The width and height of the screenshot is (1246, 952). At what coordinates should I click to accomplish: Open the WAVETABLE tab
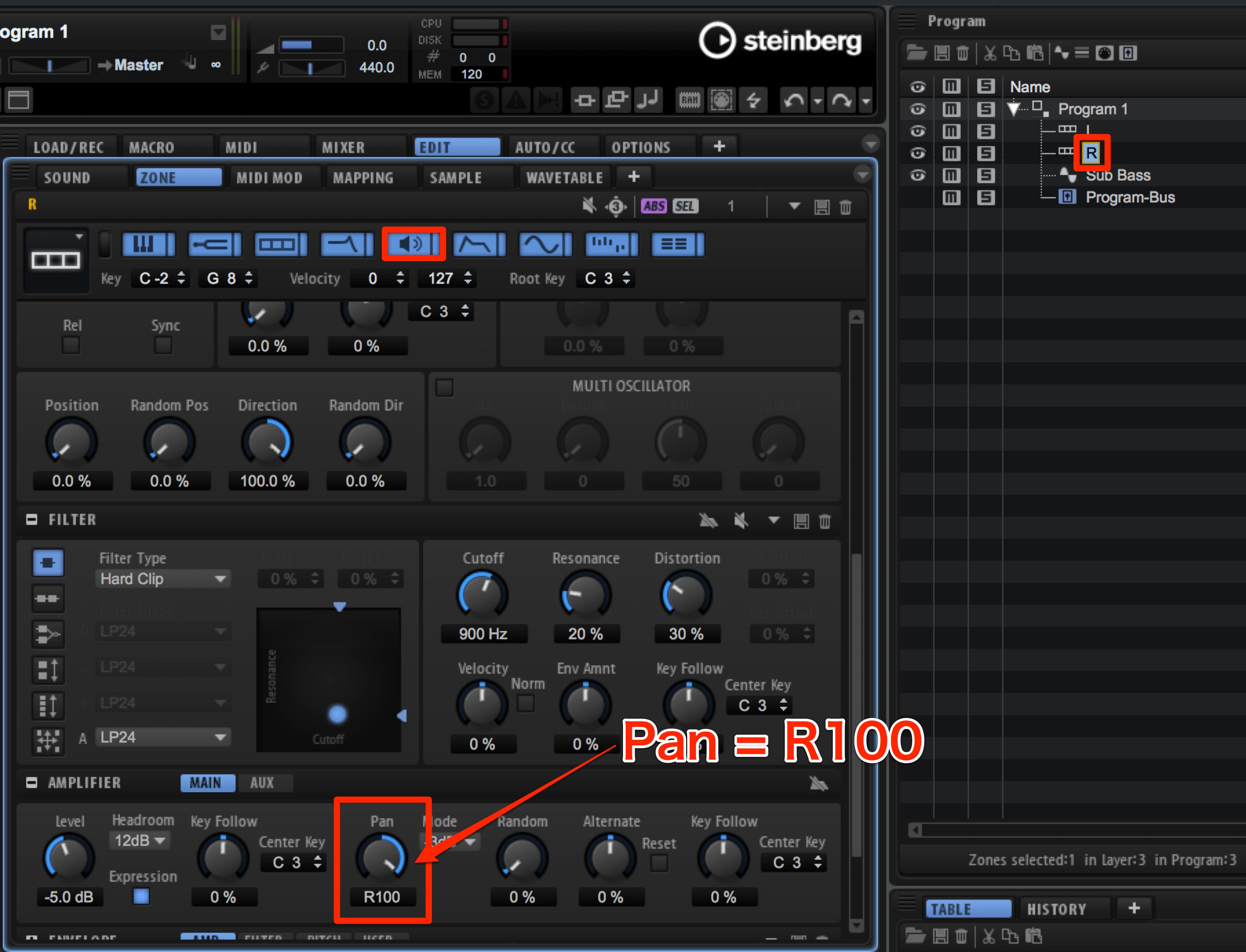(x=564, y=177)
